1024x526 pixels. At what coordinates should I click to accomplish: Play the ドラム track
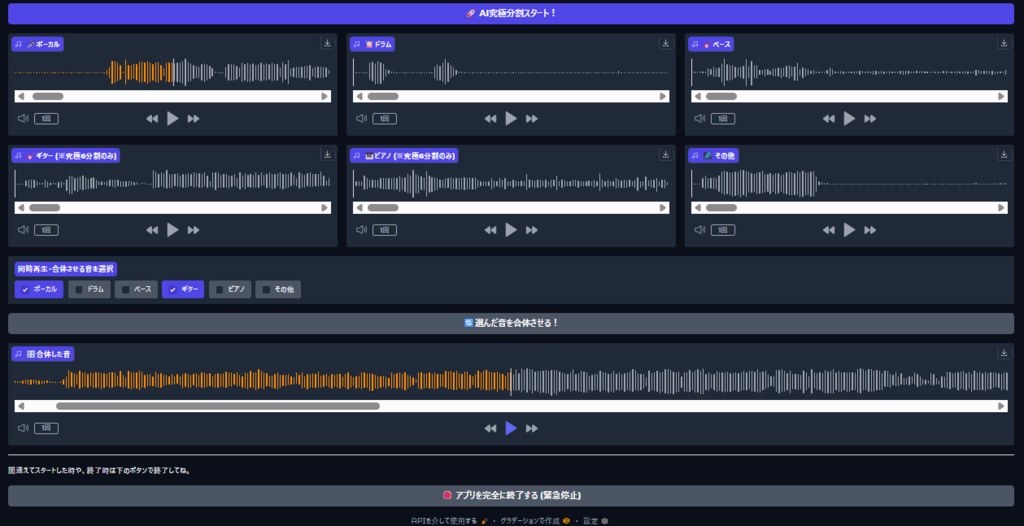click(x=511, y=118)
